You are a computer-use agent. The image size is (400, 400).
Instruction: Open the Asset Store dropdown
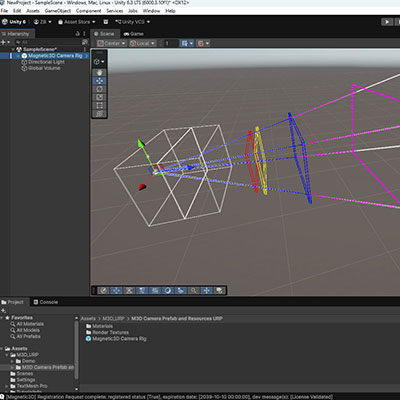coord(77,22)
